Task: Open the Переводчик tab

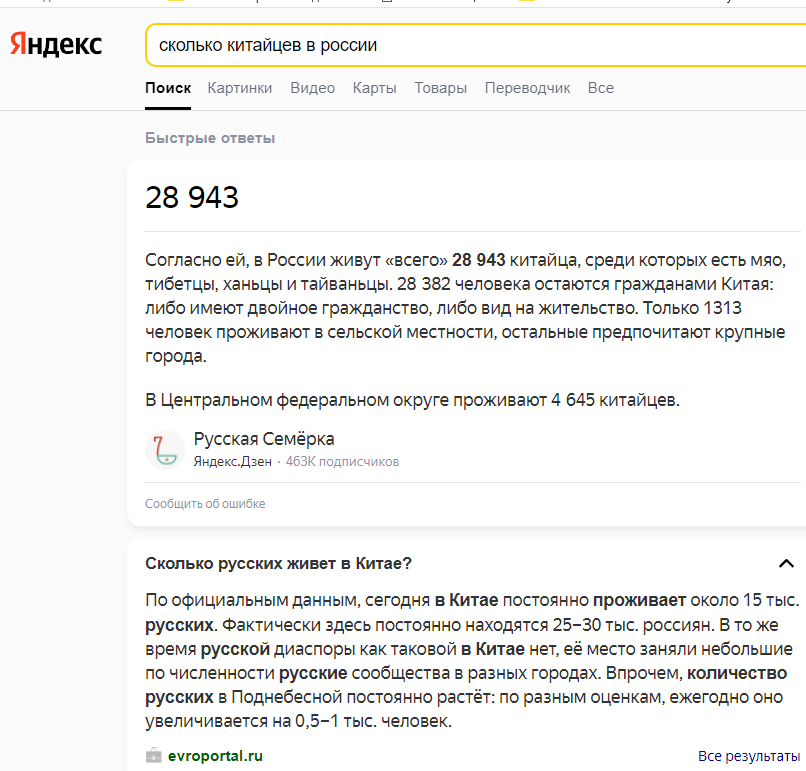Action: 527,88
